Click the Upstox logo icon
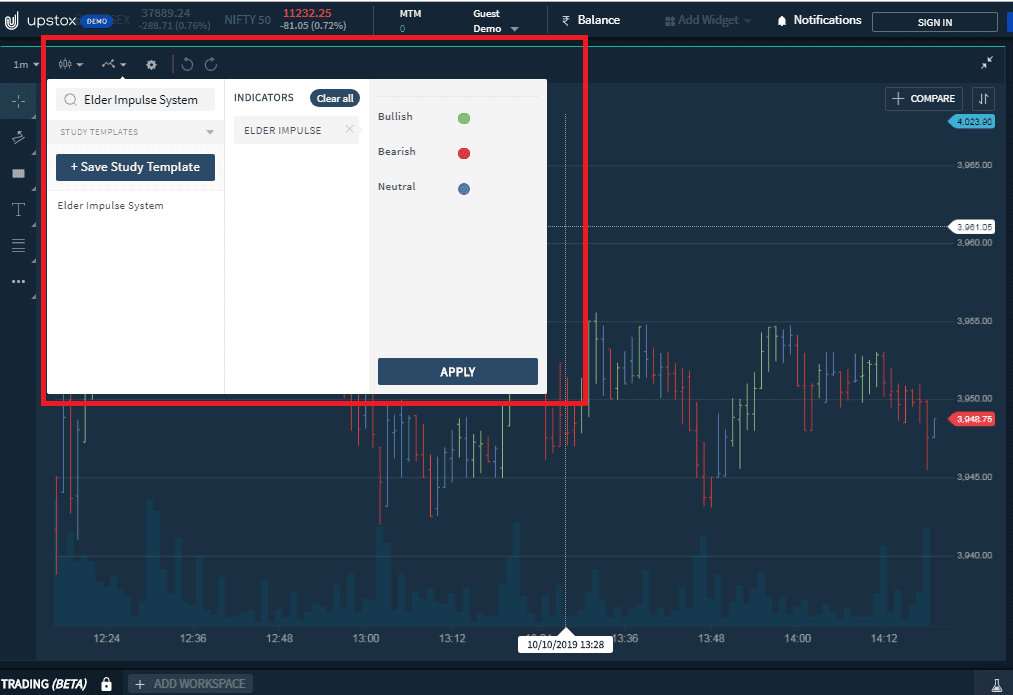 point(11,21)
